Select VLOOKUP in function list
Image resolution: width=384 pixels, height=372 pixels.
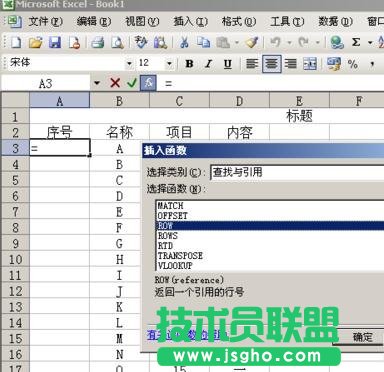(270, 266)
